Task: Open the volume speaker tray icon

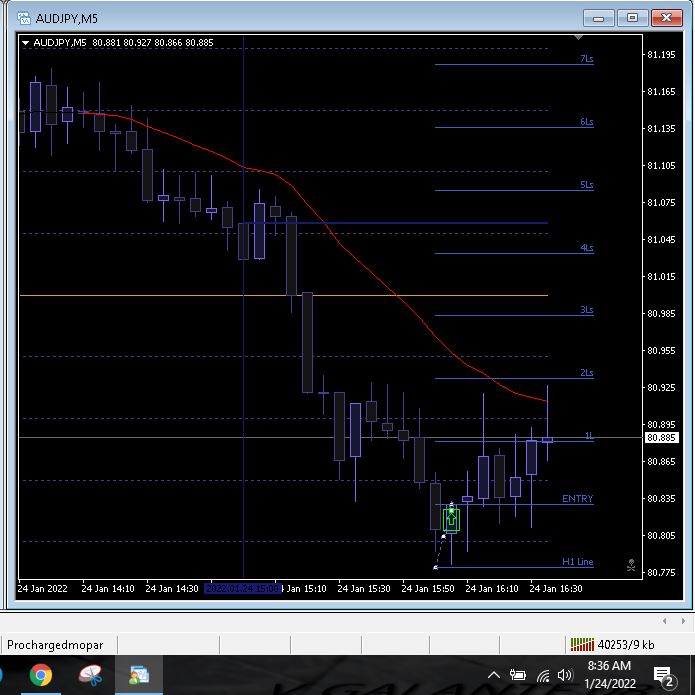Action: point(565,675)
